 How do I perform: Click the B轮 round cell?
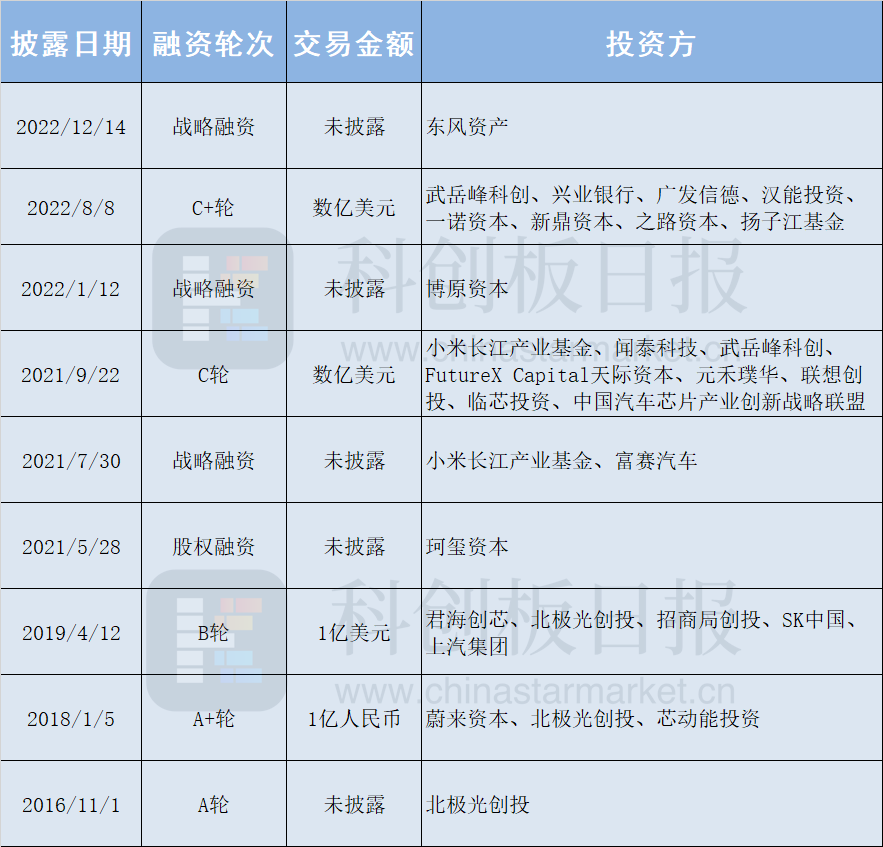pos(213,632)
